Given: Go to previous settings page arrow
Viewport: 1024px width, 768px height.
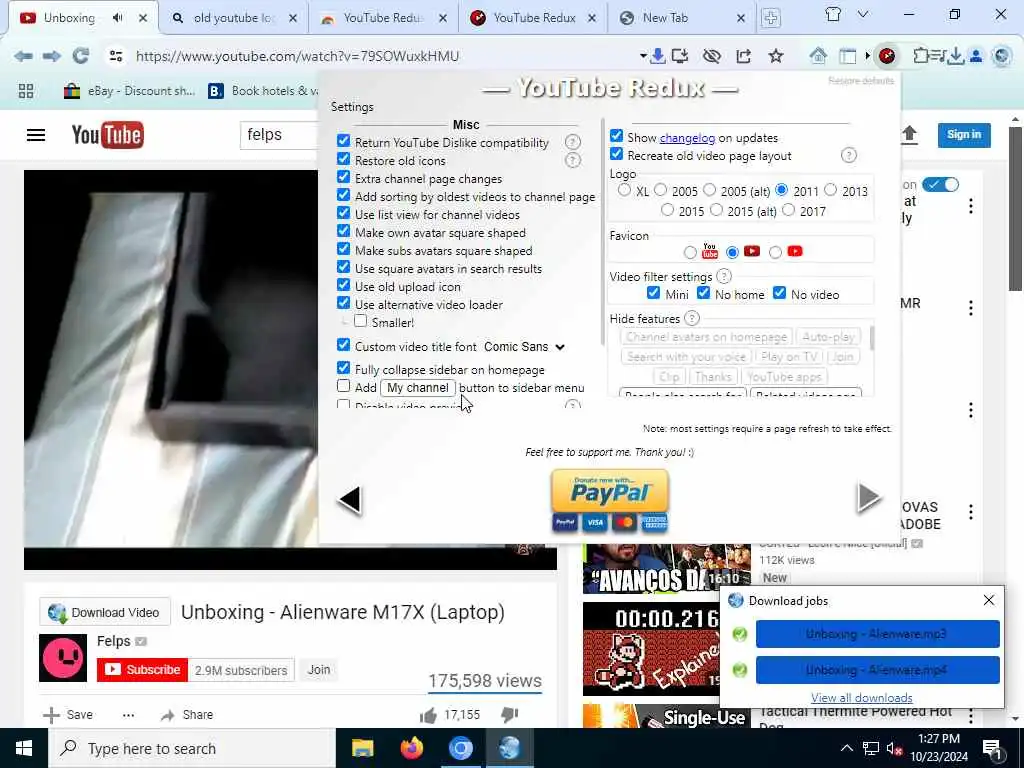Looking at the screenshot, I should pyautogui.click(x=350, y=500).
